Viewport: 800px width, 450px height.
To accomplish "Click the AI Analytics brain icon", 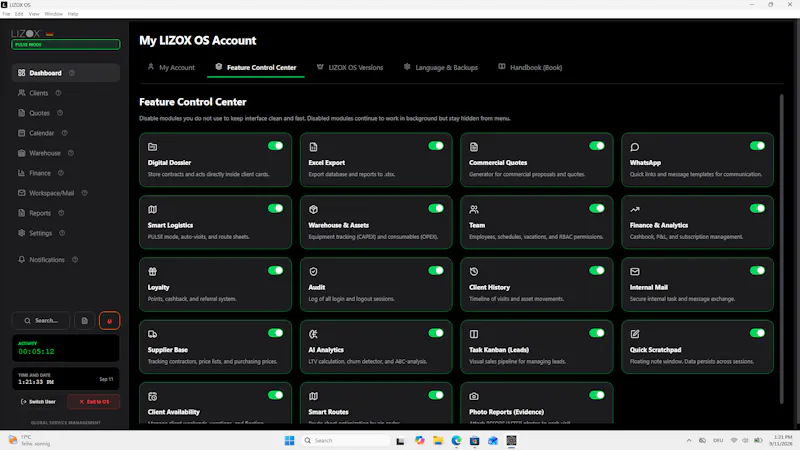I will (313, 334).
